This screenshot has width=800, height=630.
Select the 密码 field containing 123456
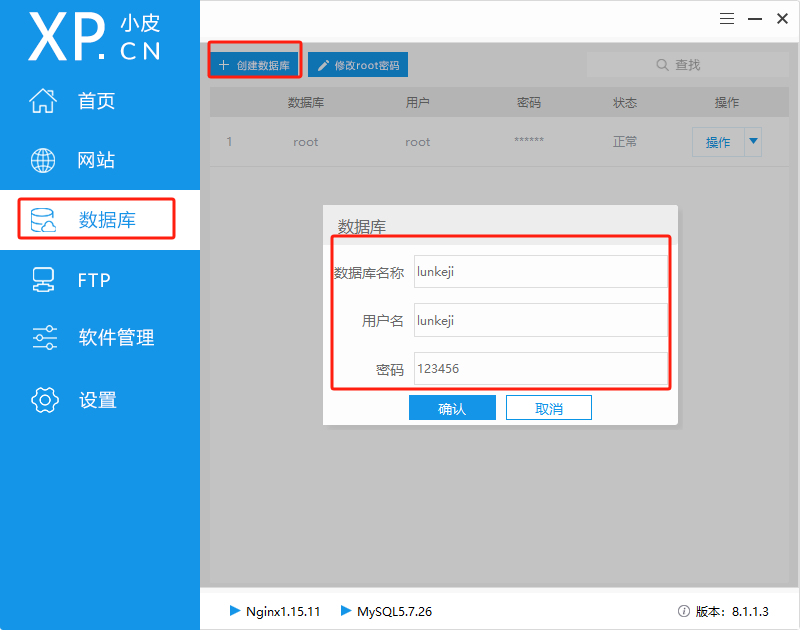[x=540, y=369]
